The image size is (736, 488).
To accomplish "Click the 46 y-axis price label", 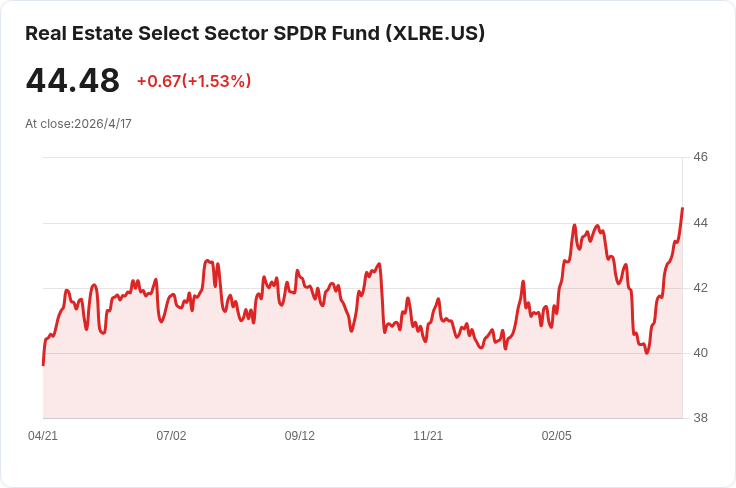I will point(700,157).
